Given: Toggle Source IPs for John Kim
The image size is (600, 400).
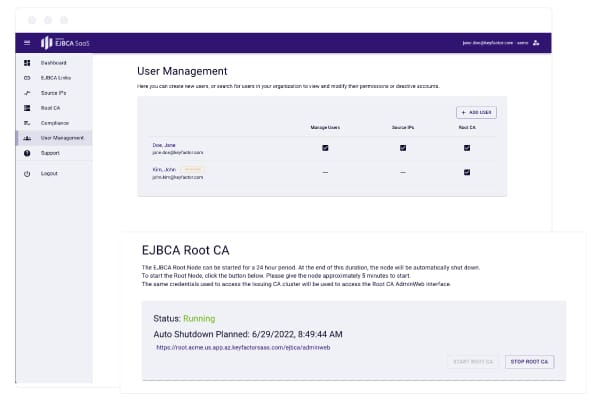Looking at the screenshot, I should (403, 173).
